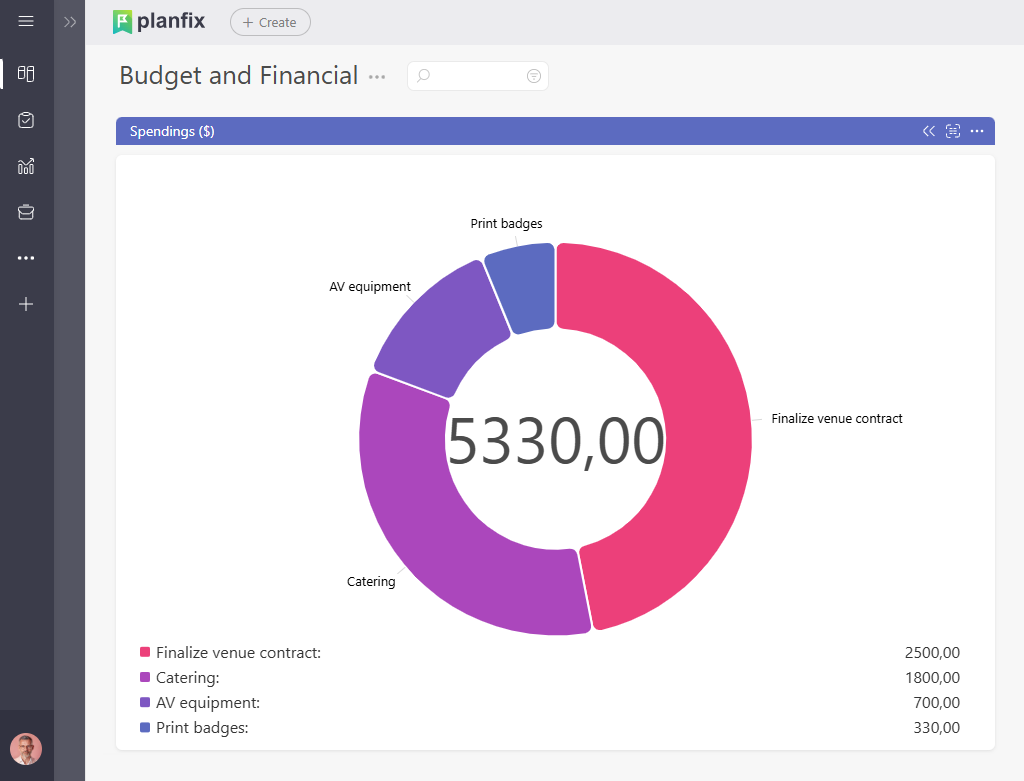Click the 1800,00 legend value
Image resolution: width=1024 pixels, height=781 pixels.
(x=932, y=678)
